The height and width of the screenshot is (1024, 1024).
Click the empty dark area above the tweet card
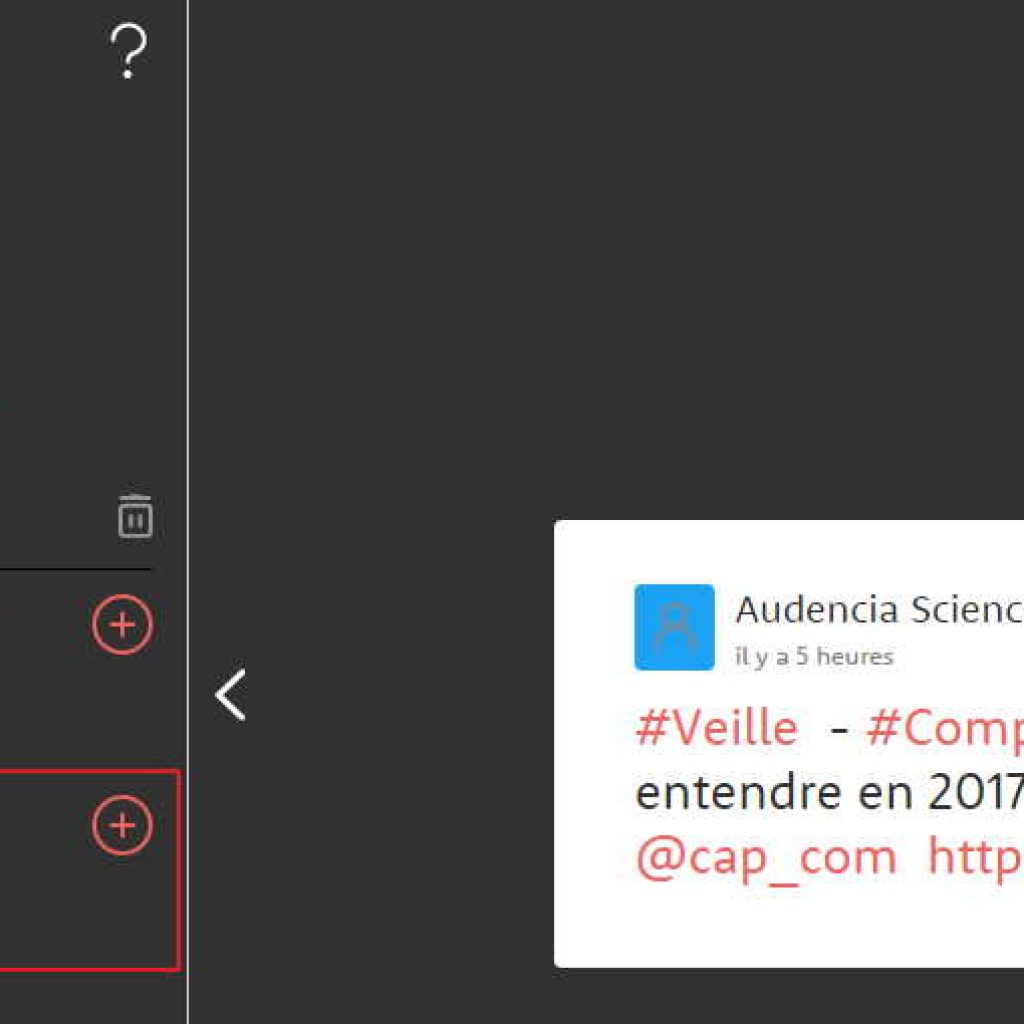(x=607, y=261)
